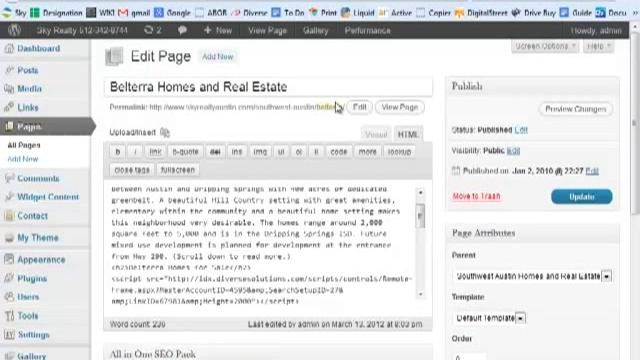Switch to the Visual editor tab

(x=376, y=134)
